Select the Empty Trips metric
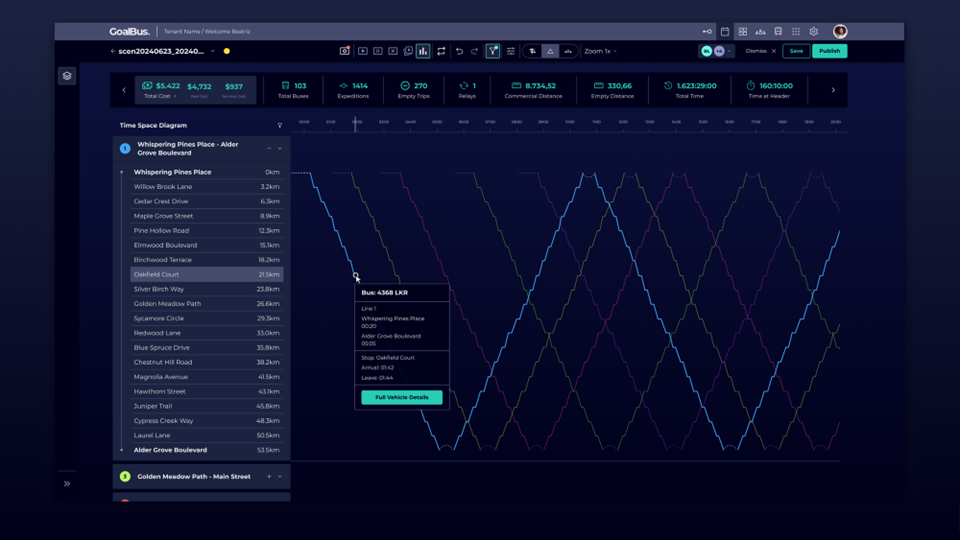 (413, 90)
